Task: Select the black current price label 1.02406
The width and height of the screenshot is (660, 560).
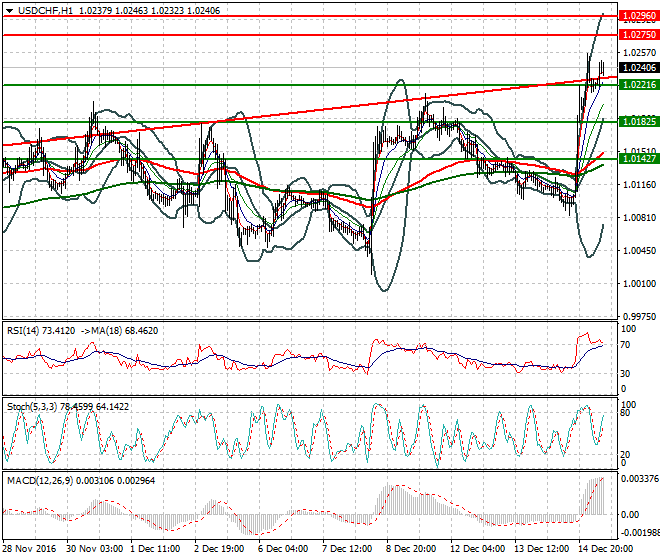Action: pyautogui.click(x=639, y=68)
